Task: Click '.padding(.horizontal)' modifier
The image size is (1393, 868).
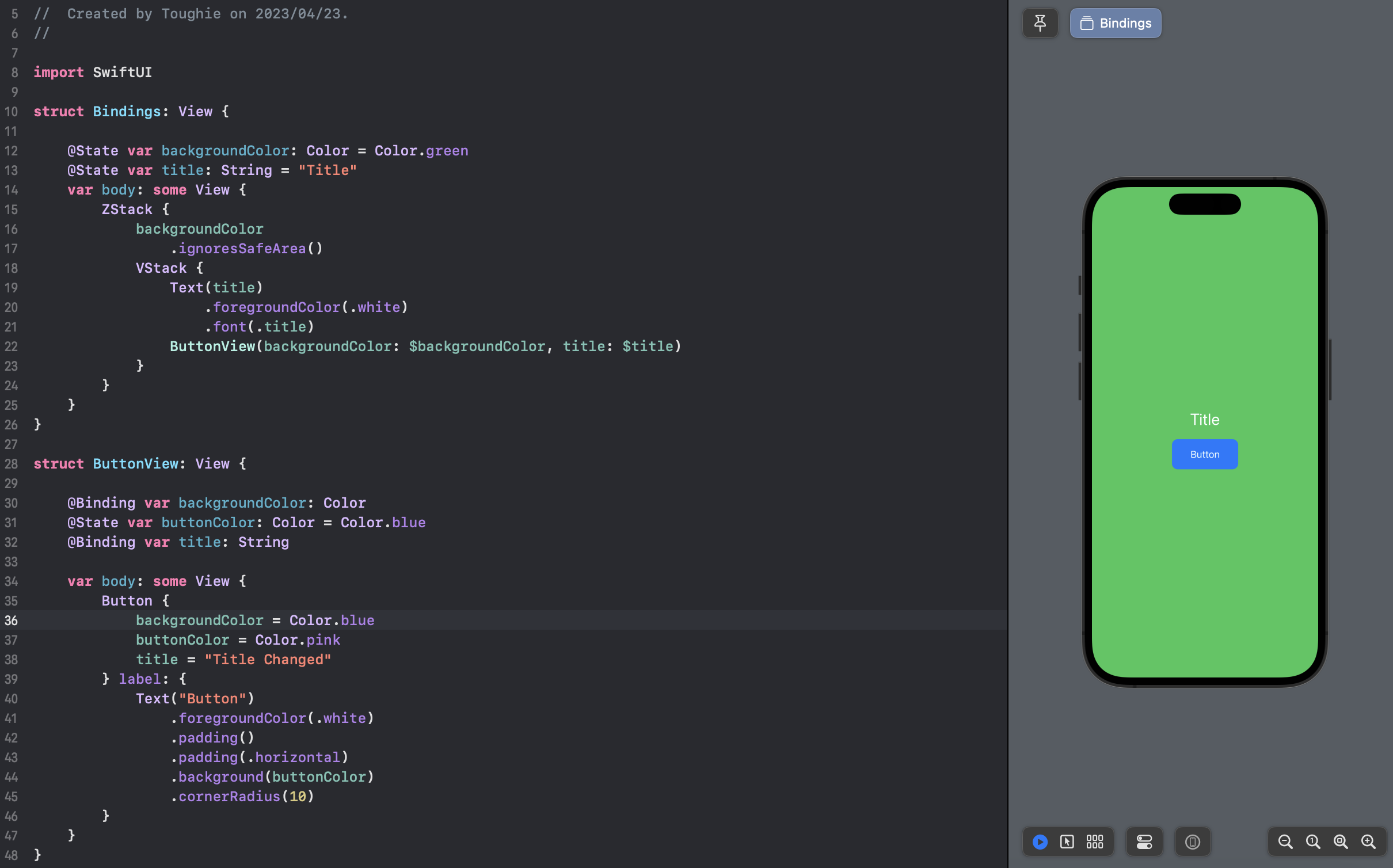Action: point(259,757)
